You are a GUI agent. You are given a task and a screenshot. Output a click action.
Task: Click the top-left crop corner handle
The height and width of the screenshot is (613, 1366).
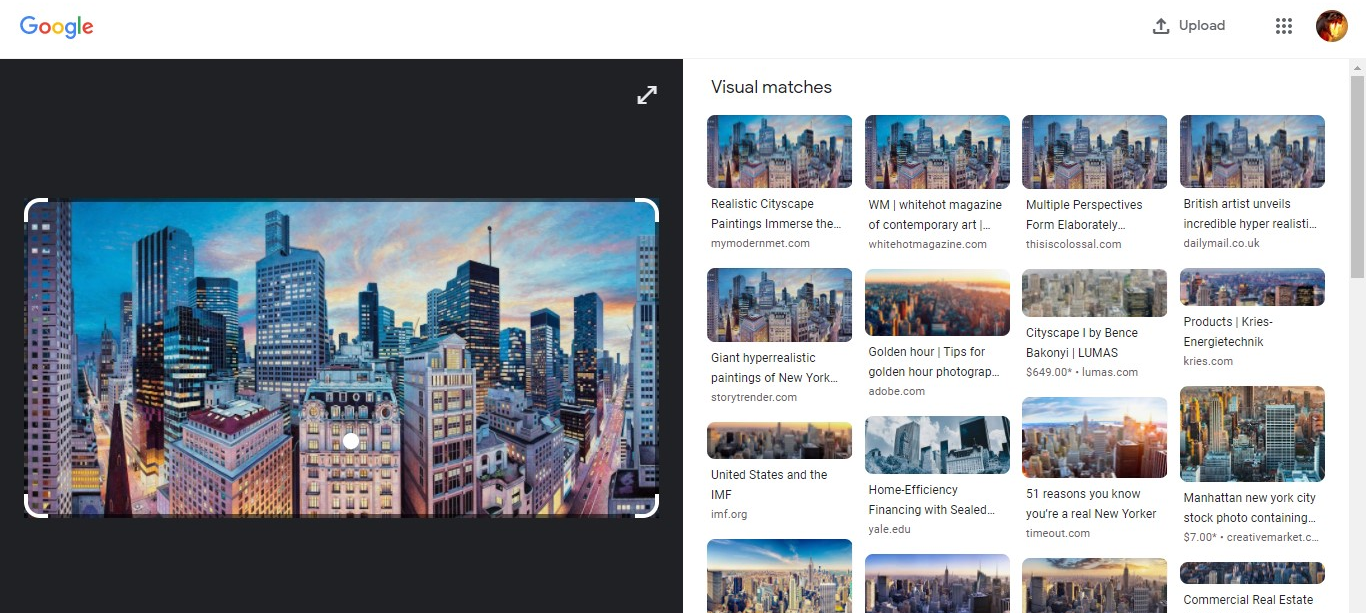click(35, 210)
